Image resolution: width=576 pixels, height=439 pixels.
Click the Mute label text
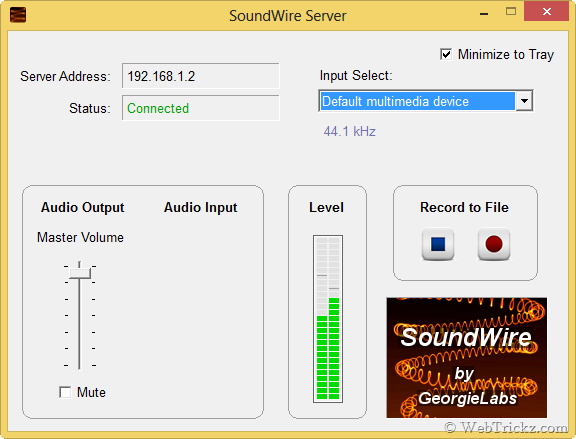91,392
